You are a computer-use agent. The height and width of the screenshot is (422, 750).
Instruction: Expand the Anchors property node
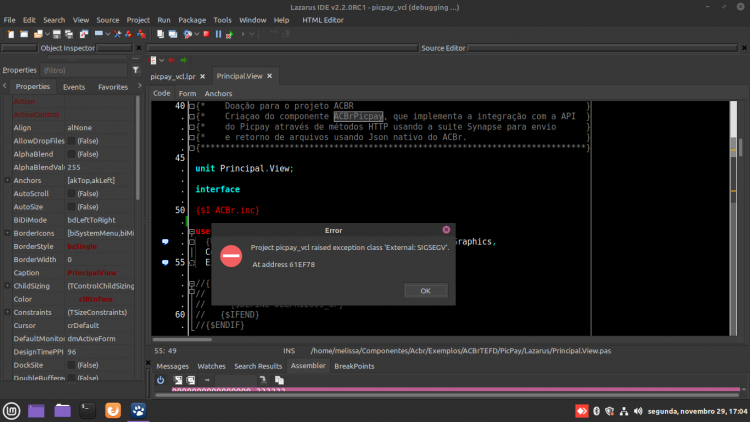pyautogui.click(x=7, y=180)
